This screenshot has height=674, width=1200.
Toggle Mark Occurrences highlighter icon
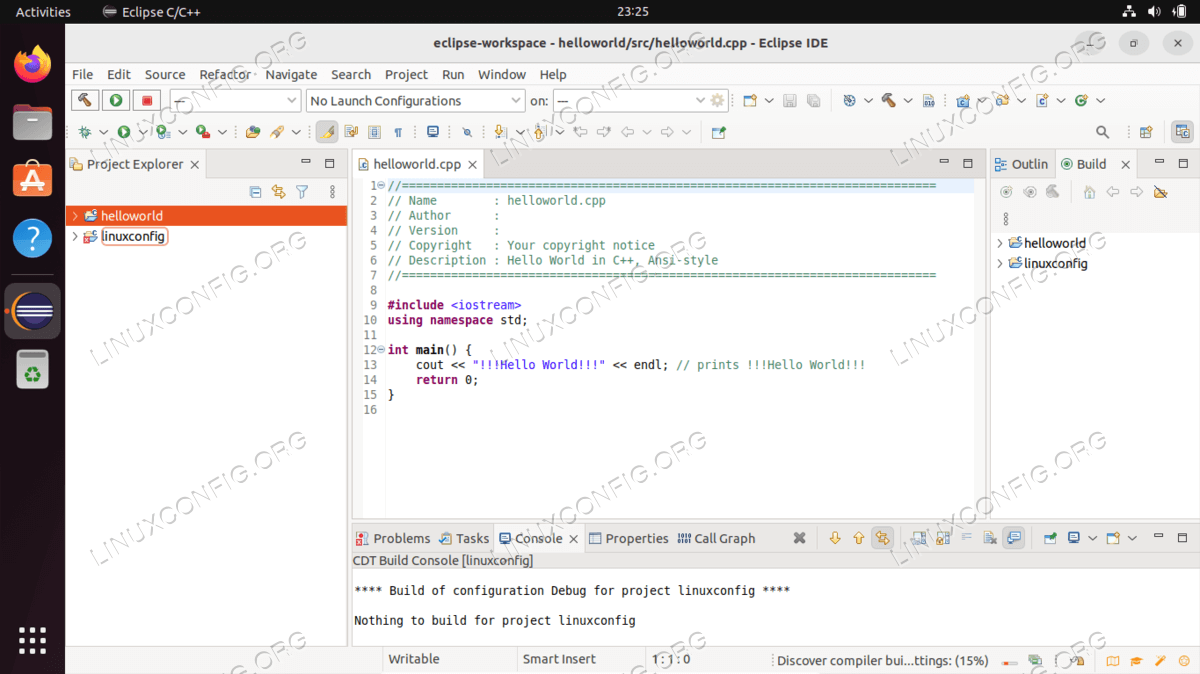pos(327,132)
